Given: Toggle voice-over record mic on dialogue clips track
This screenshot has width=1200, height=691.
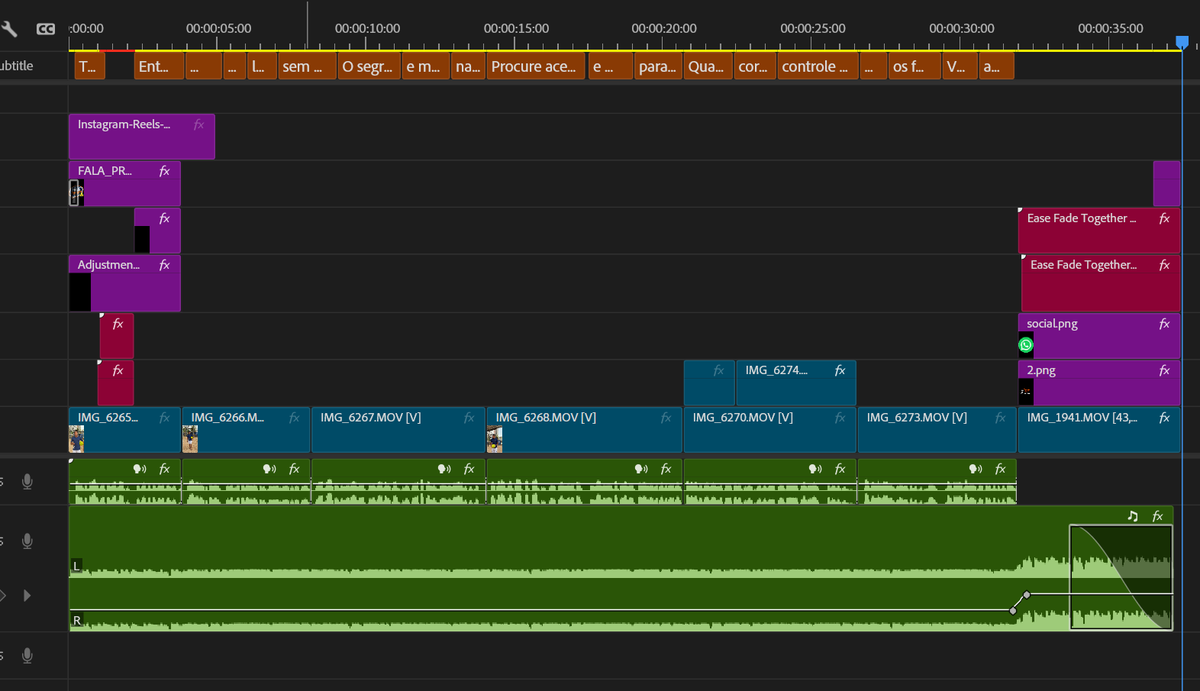Looking at the screenshot, I should pyautogui.click(x=27, y=482).
